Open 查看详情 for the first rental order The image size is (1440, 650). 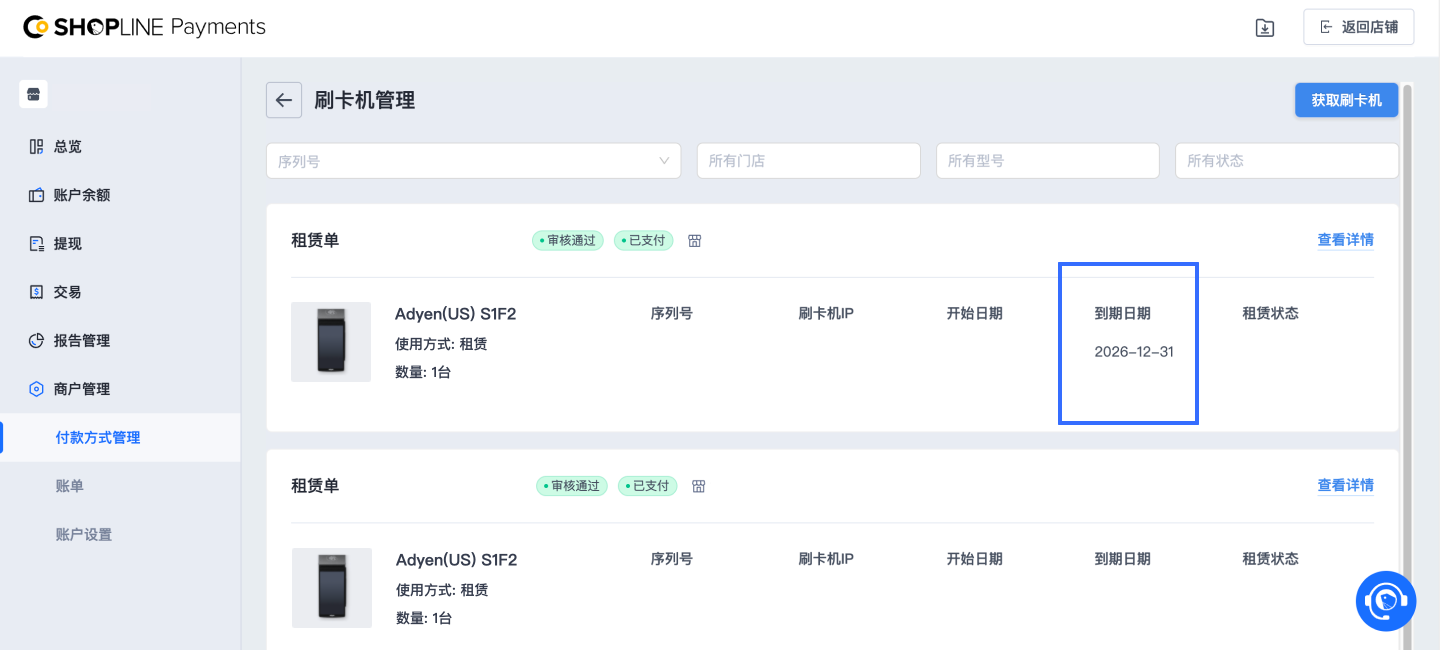[x=1345, y=240]
